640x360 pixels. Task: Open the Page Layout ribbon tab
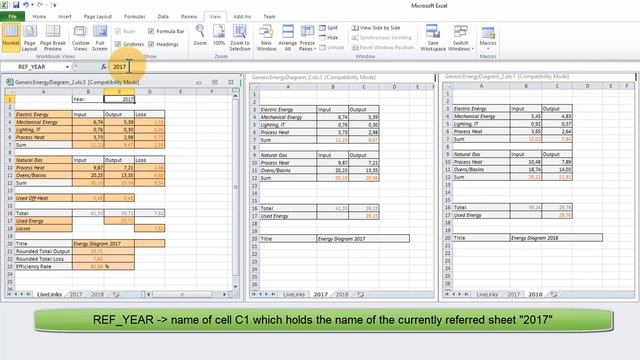pyautogui.click(x=98, y=16)
